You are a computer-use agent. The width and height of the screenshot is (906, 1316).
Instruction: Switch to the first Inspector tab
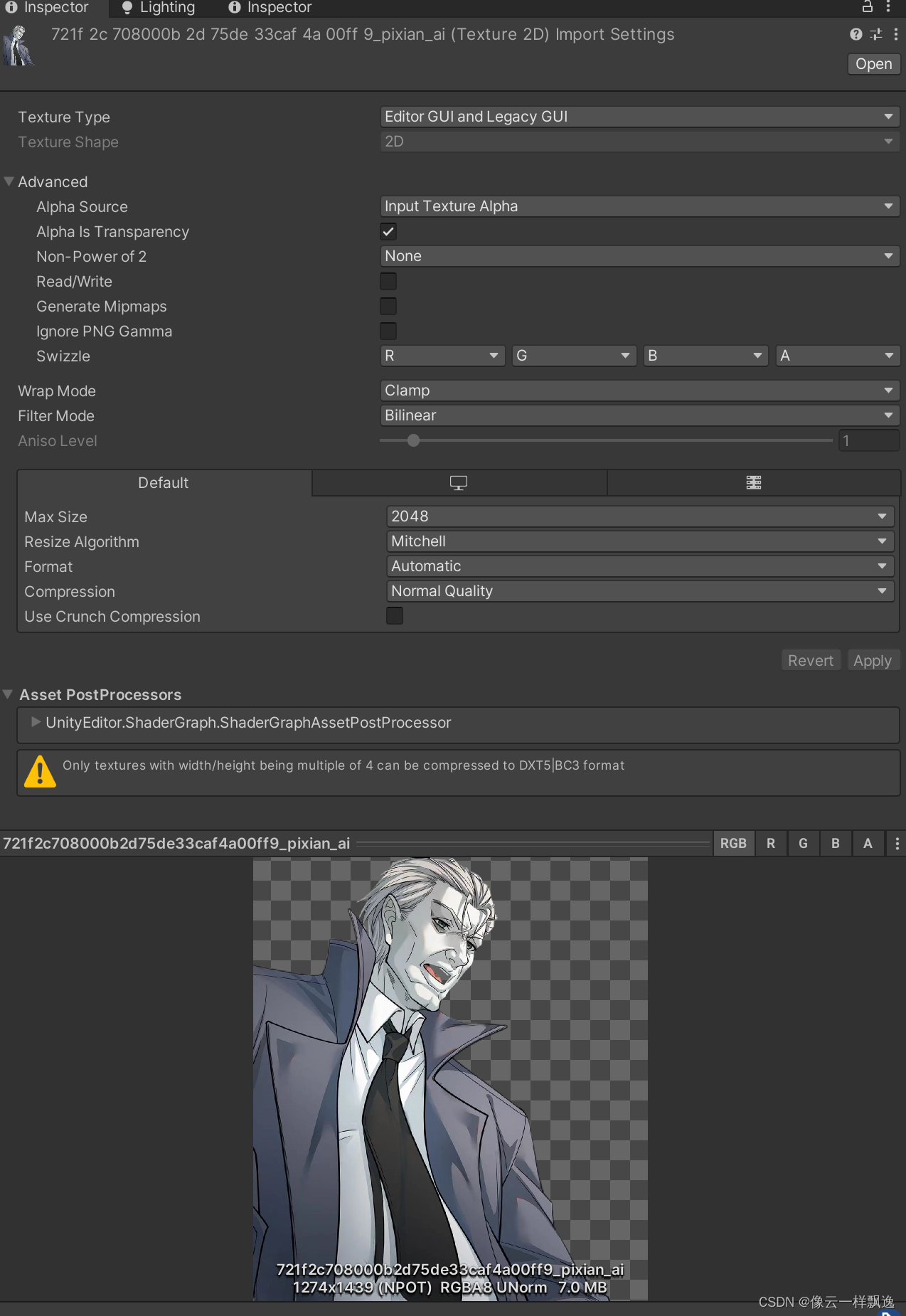click(x=48, y=8)
